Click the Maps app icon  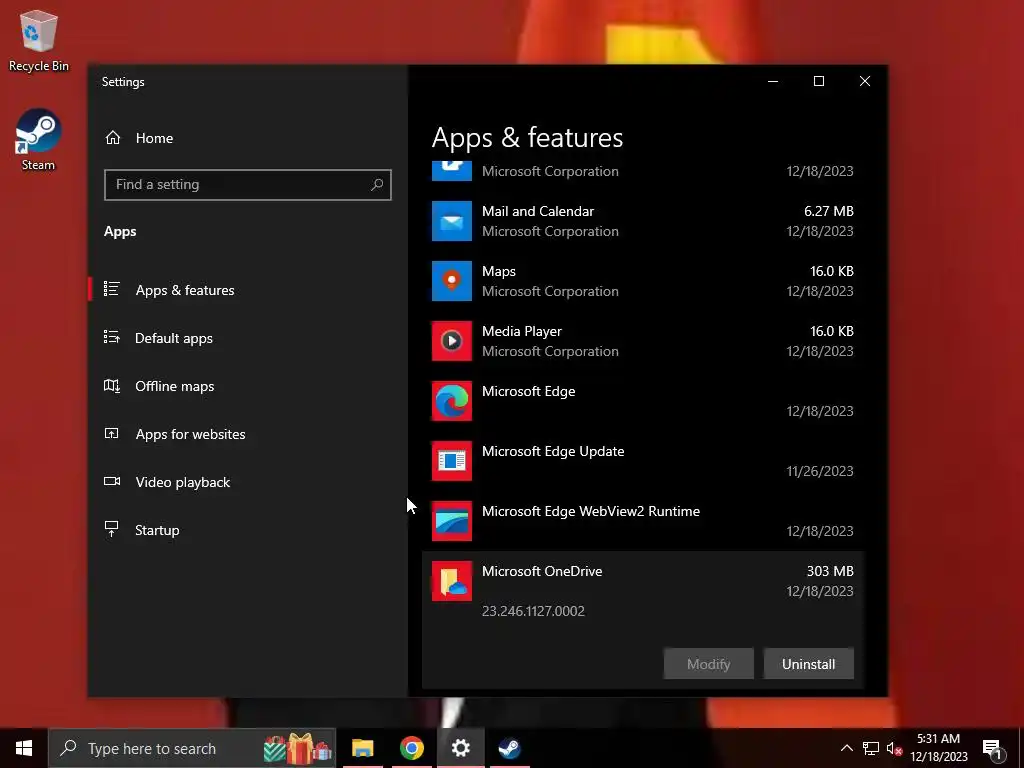(x=452, y=281)
